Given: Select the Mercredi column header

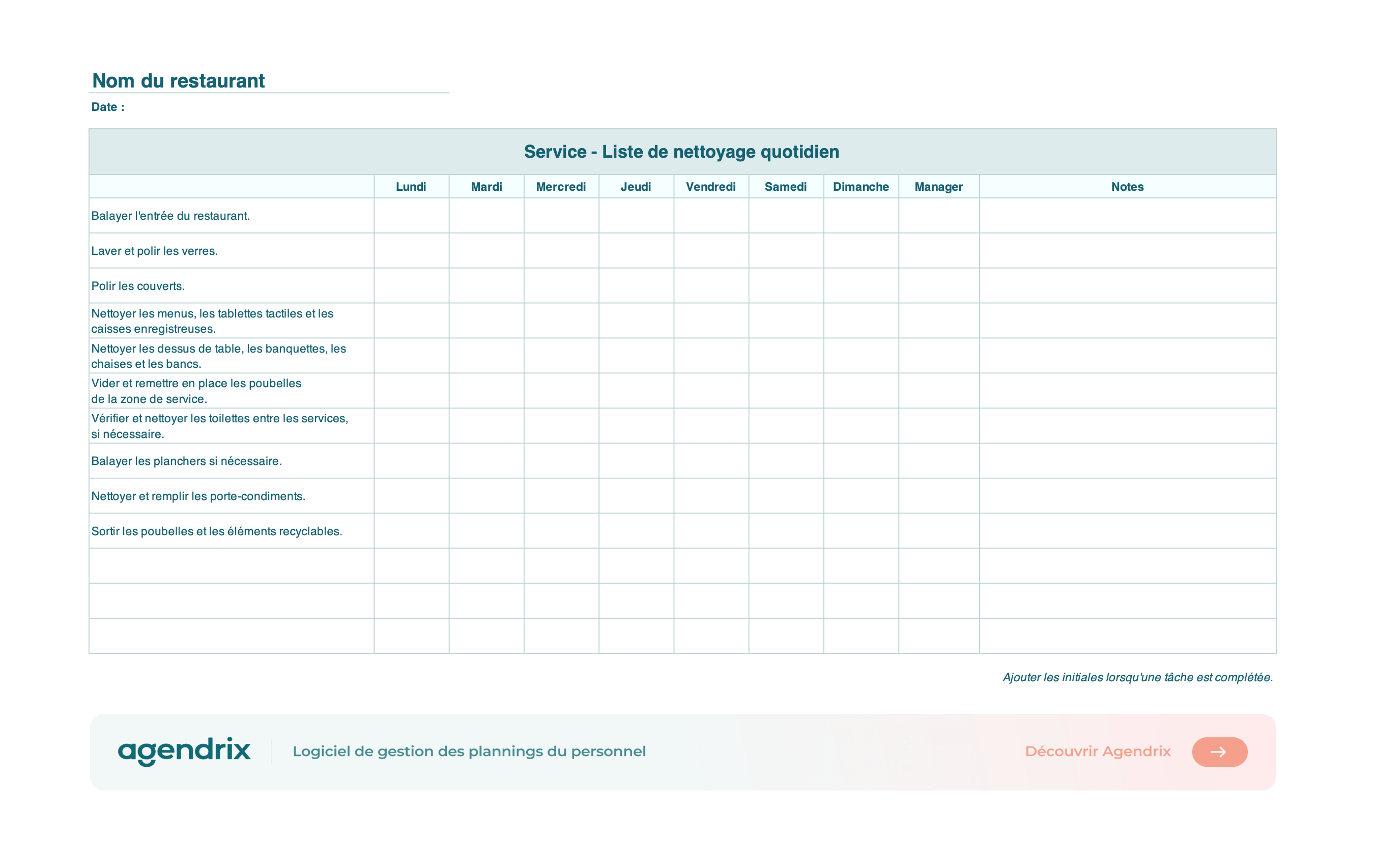Looking at the screenshot, I should click(561, 186).
